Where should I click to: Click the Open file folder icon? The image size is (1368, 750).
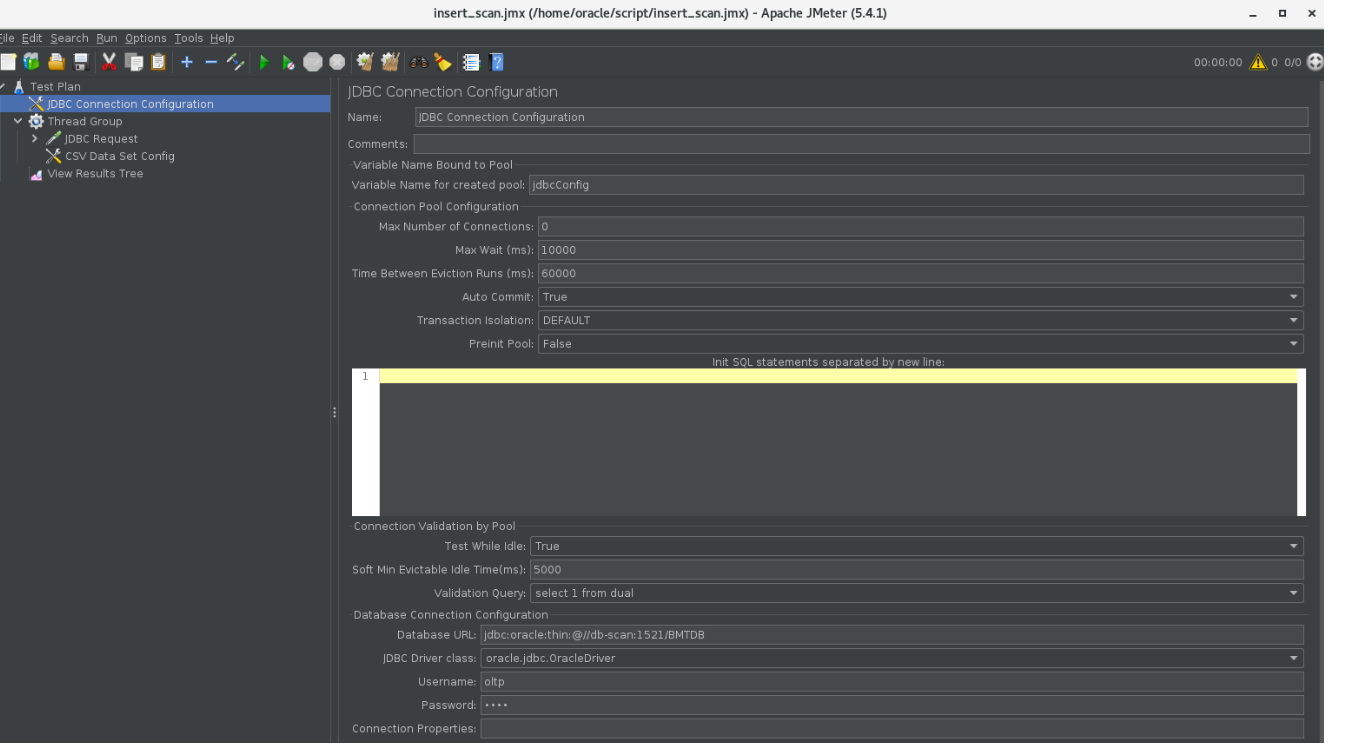tap(57, 62)
